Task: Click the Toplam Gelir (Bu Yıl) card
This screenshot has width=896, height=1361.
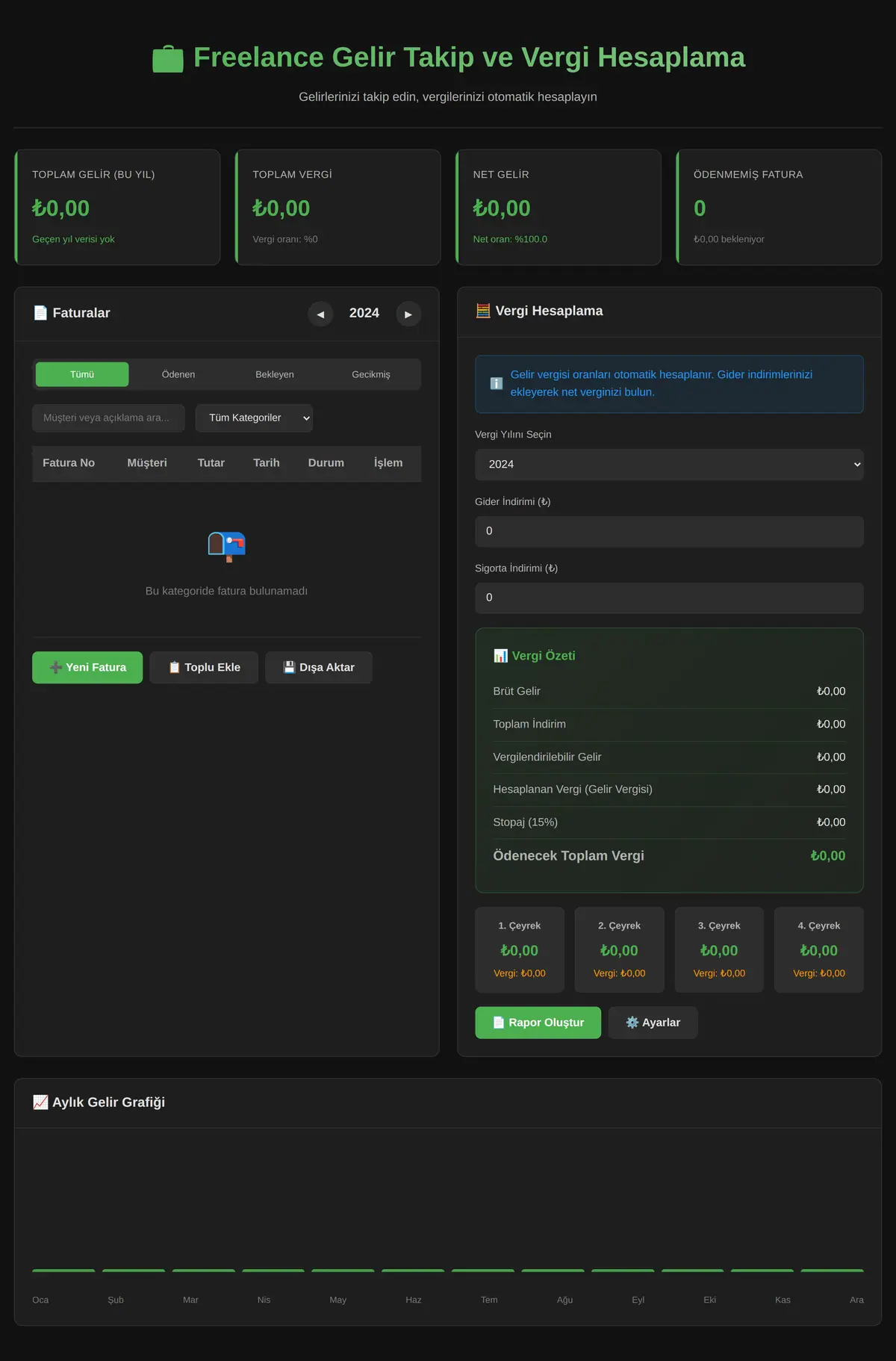Action: click(x=117, y=208)
